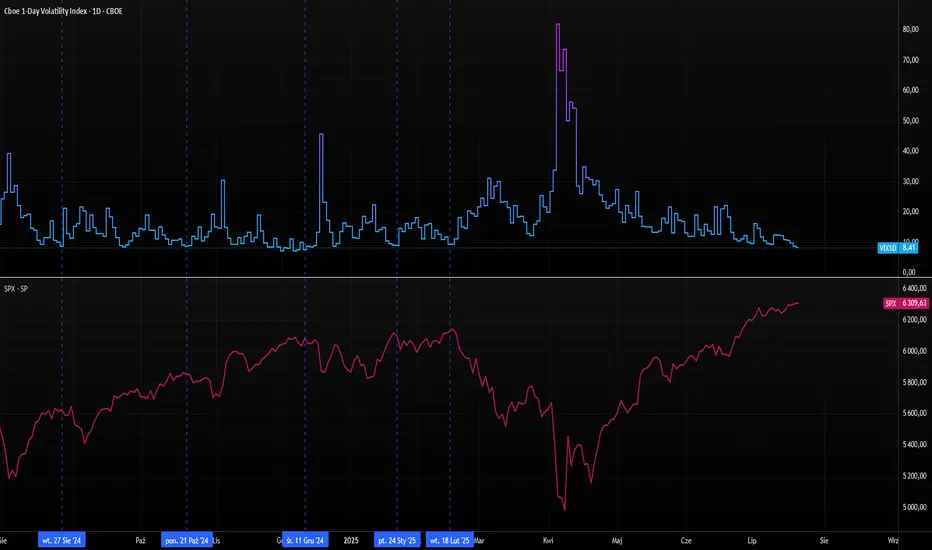Viewport: 932px width, 550px height.
Task: Click the 80,00 level on volatility scale
Action: pyautogui.click(x=910, y=29)
